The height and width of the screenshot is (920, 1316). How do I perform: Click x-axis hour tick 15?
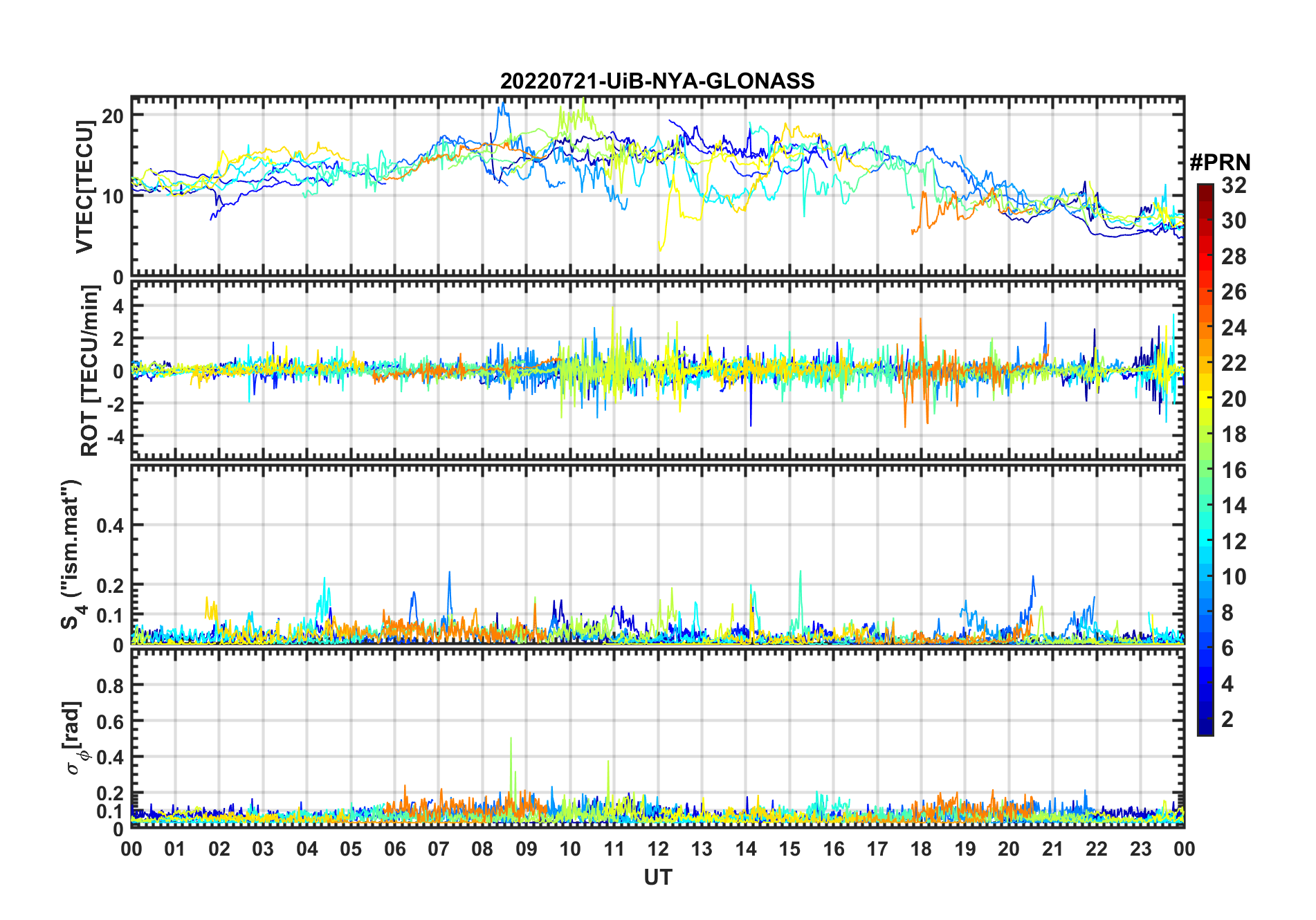tap(789, 849)
